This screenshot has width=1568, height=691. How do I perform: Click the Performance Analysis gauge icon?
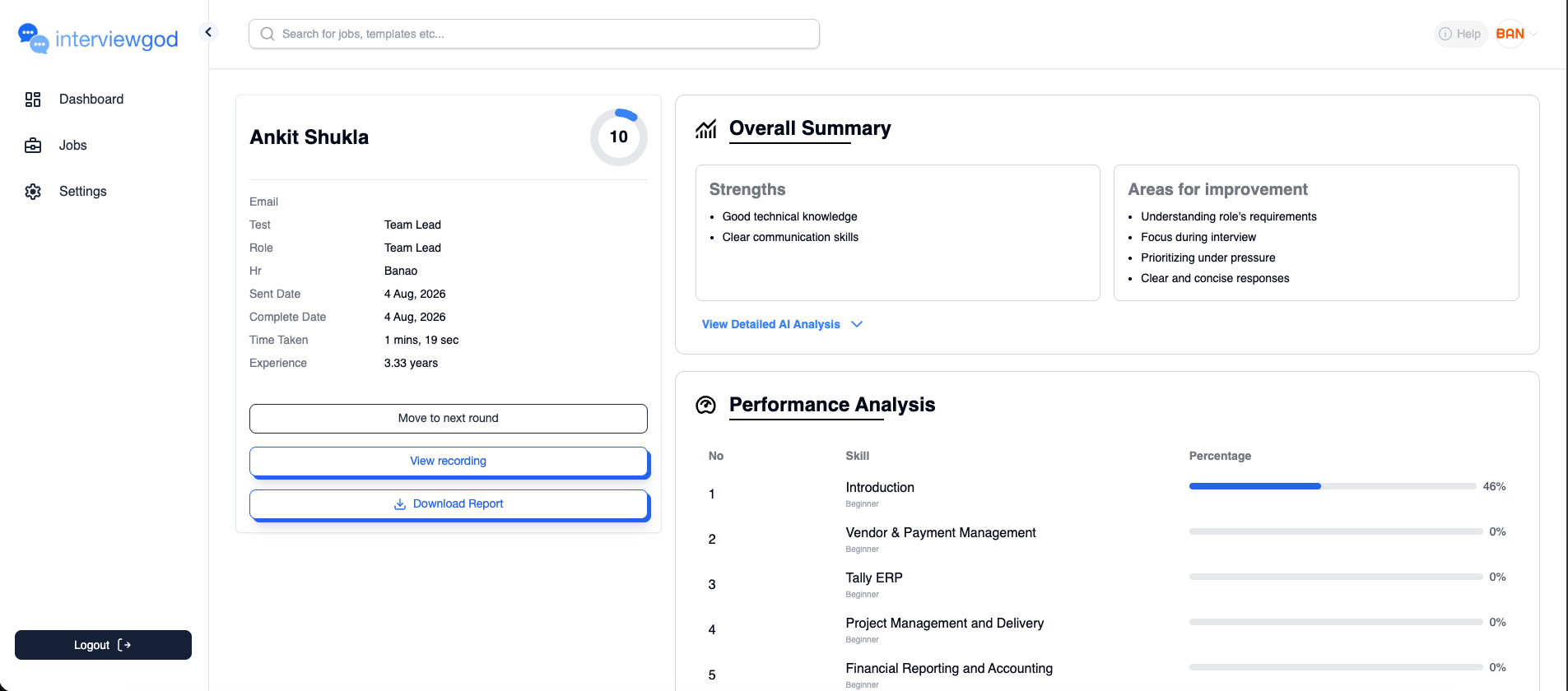point(706,405)
